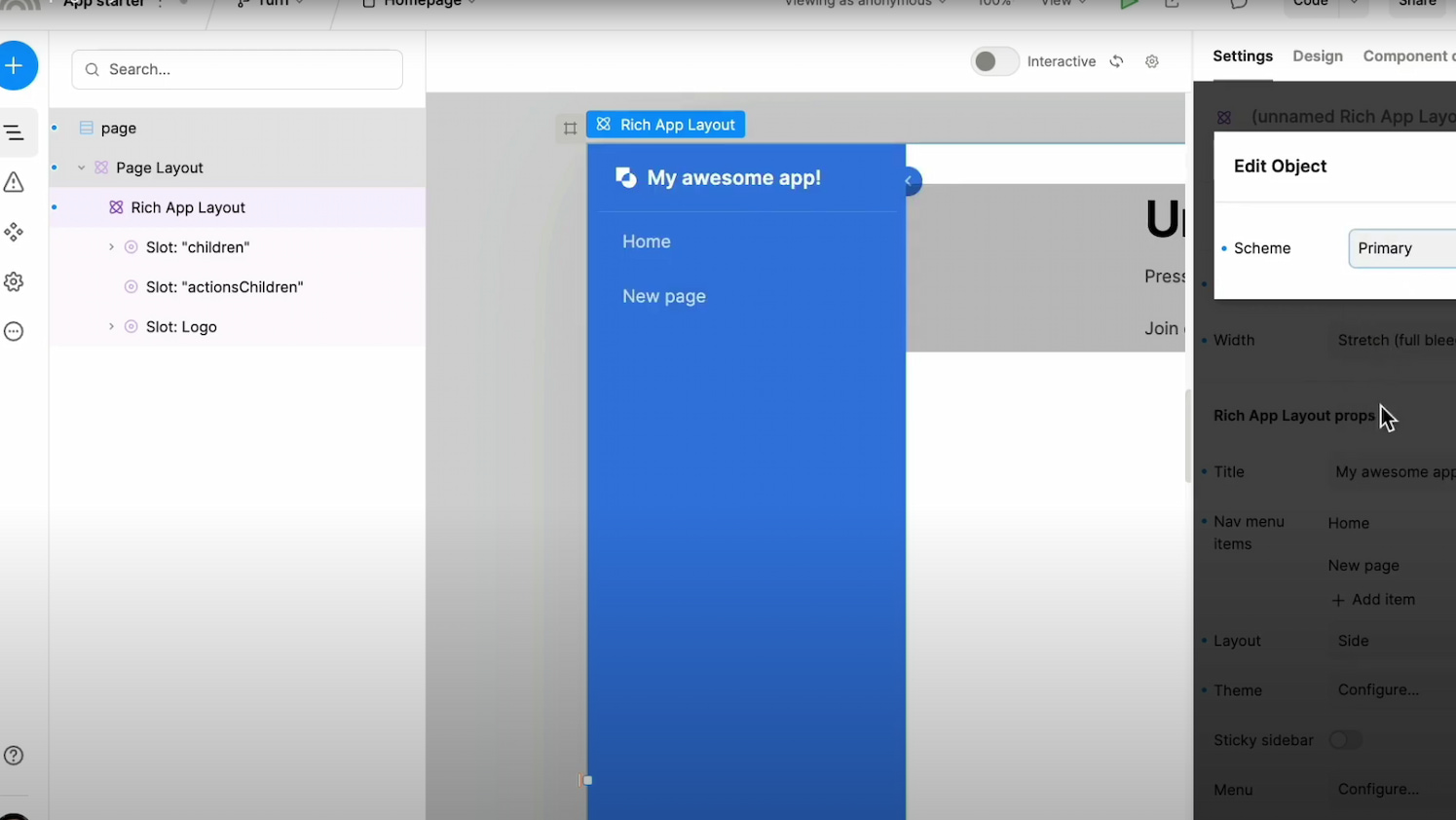Click inside the Search field above the outline
The height and width of the screenshot is (820, 1456).
point(237,69)
